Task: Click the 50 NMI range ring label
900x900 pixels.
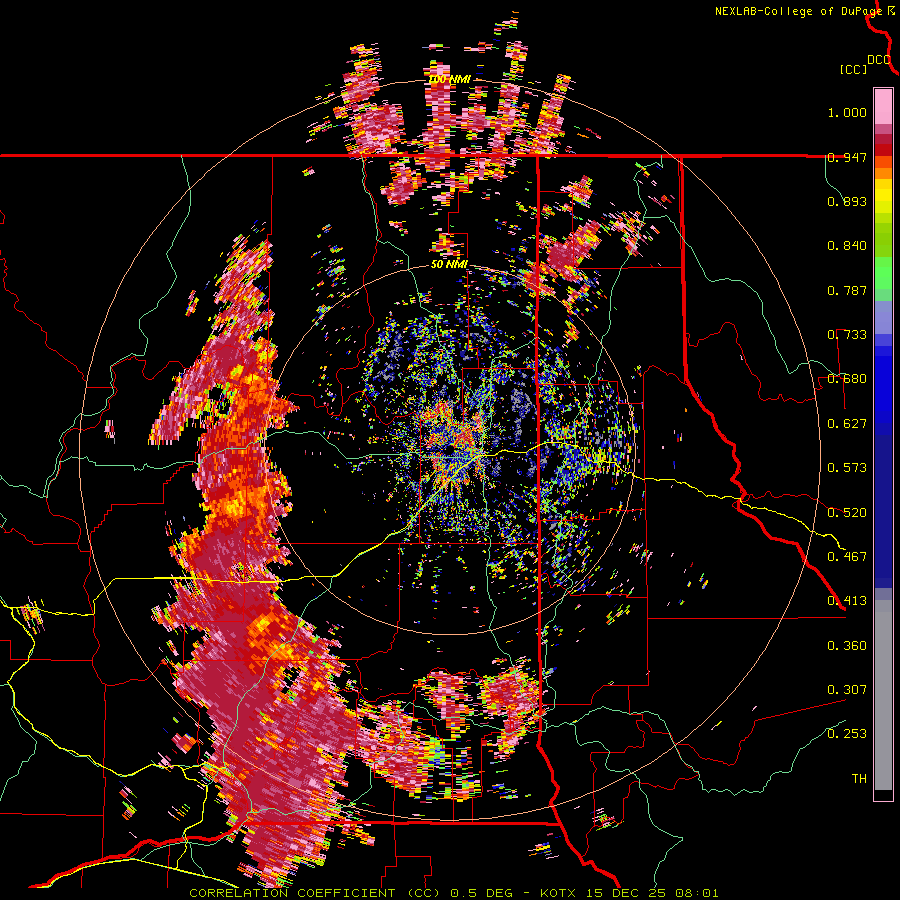Action: [449, 265]
